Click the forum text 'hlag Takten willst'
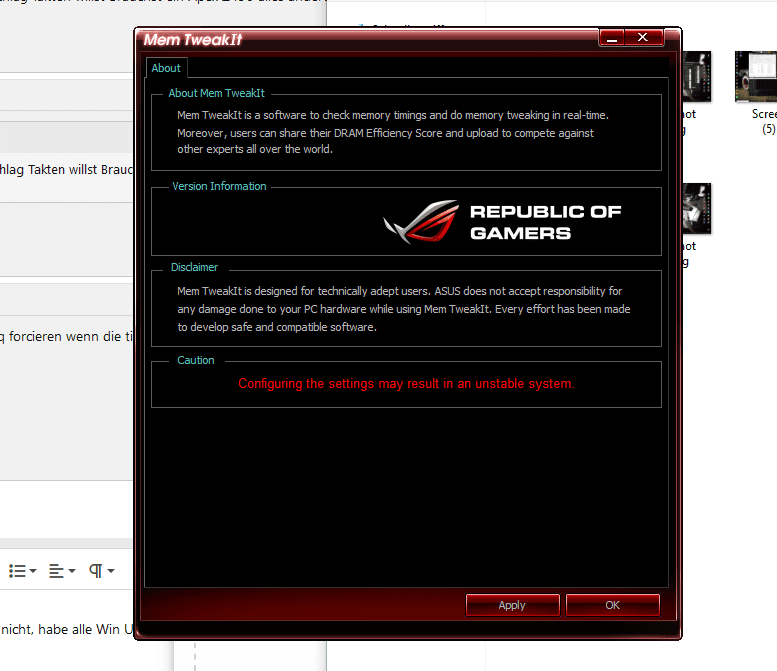This screenshot has width=777, height=671. [x=49, y=169]
